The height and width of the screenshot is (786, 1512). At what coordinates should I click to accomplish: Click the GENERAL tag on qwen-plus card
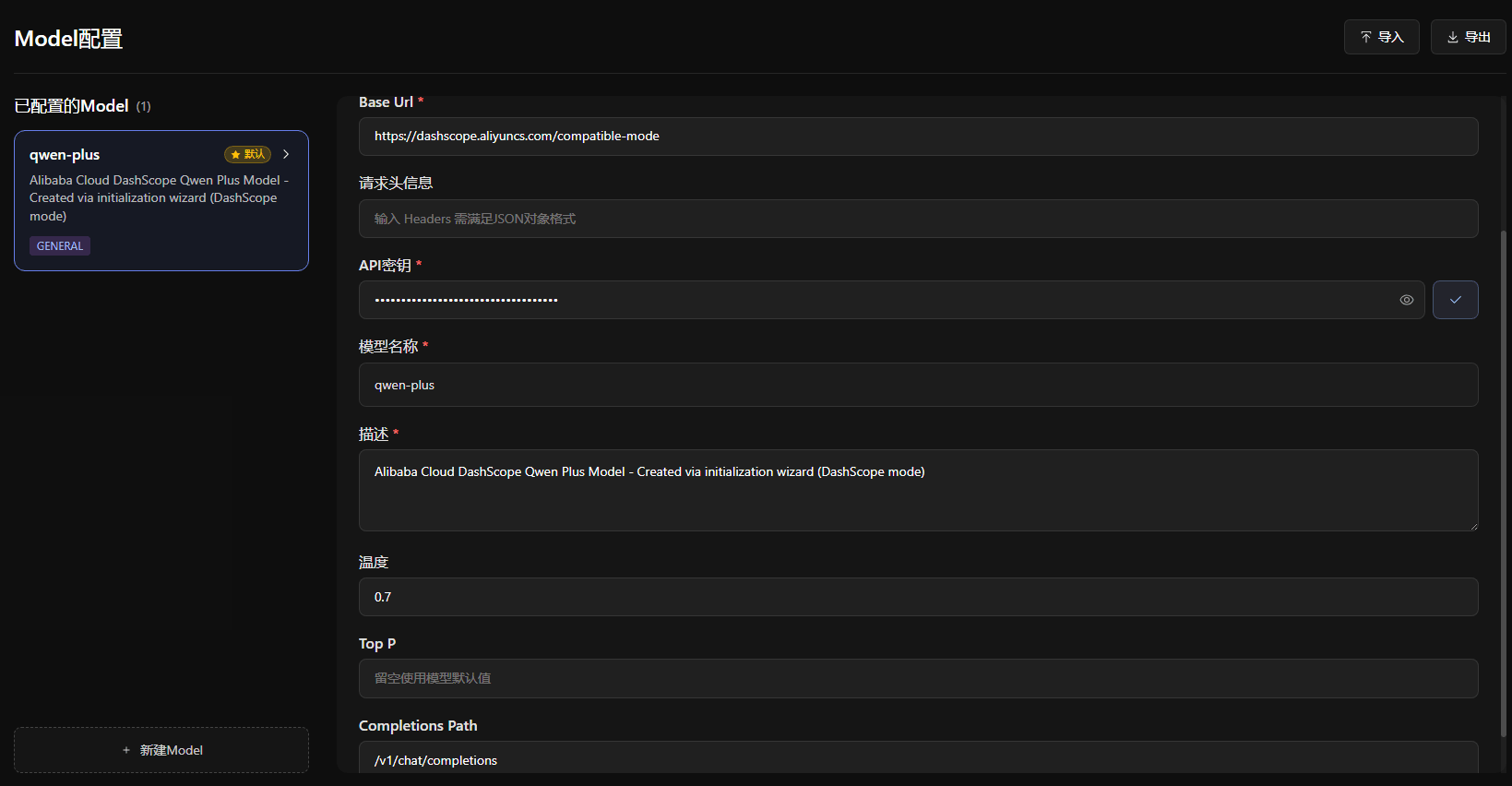click(60, 246)
